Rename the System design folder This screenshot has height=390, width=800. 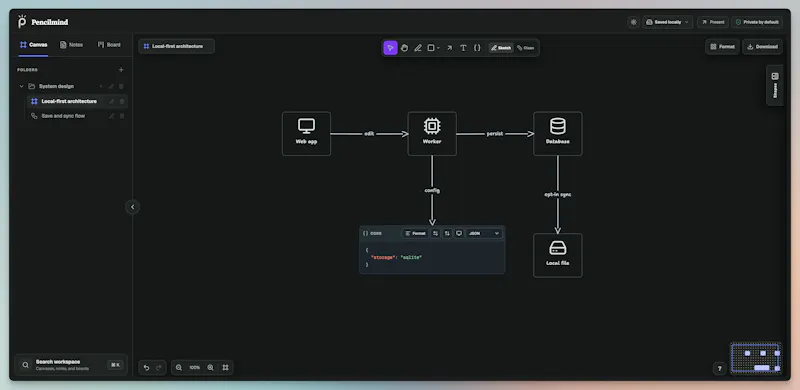click(x=111, y=86)
